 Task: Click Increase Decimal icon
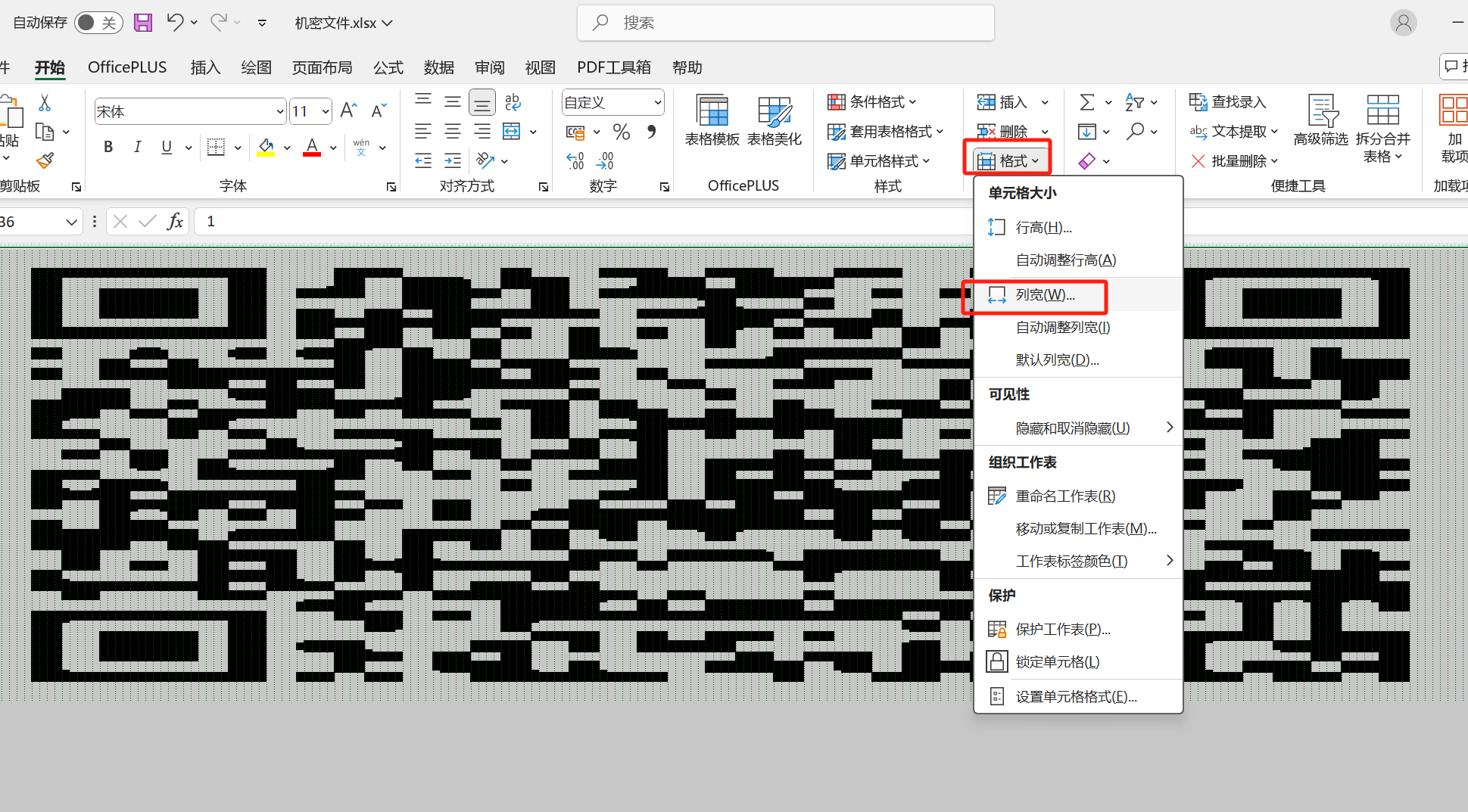click(x=575, y=160)
